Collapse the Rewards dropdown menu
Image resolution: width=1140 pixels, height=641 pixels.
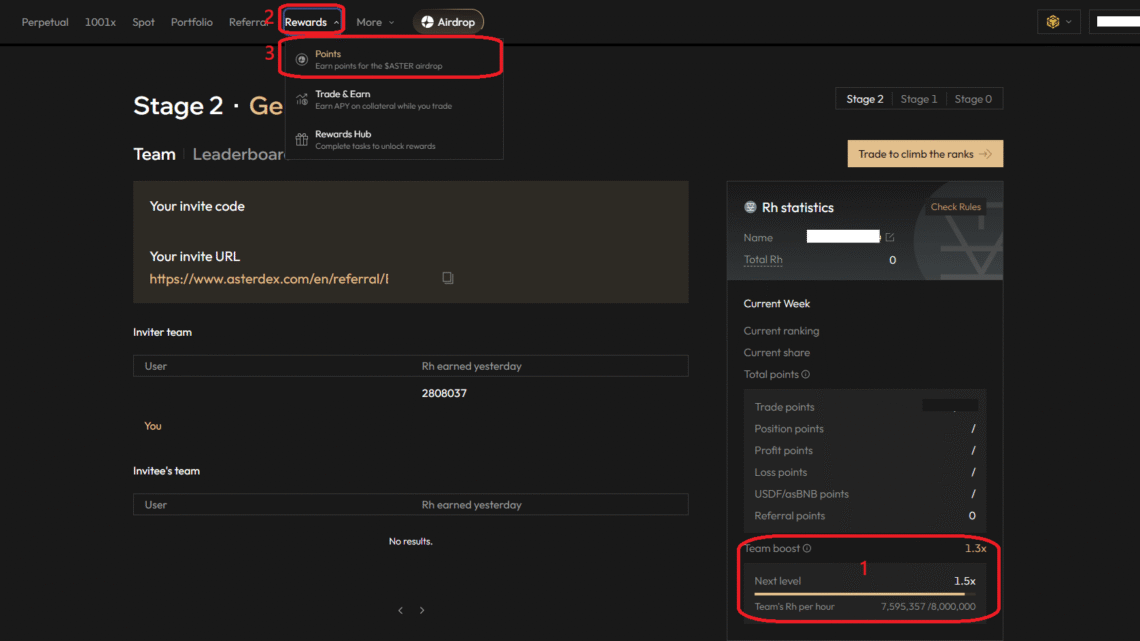tap(312, 22)
